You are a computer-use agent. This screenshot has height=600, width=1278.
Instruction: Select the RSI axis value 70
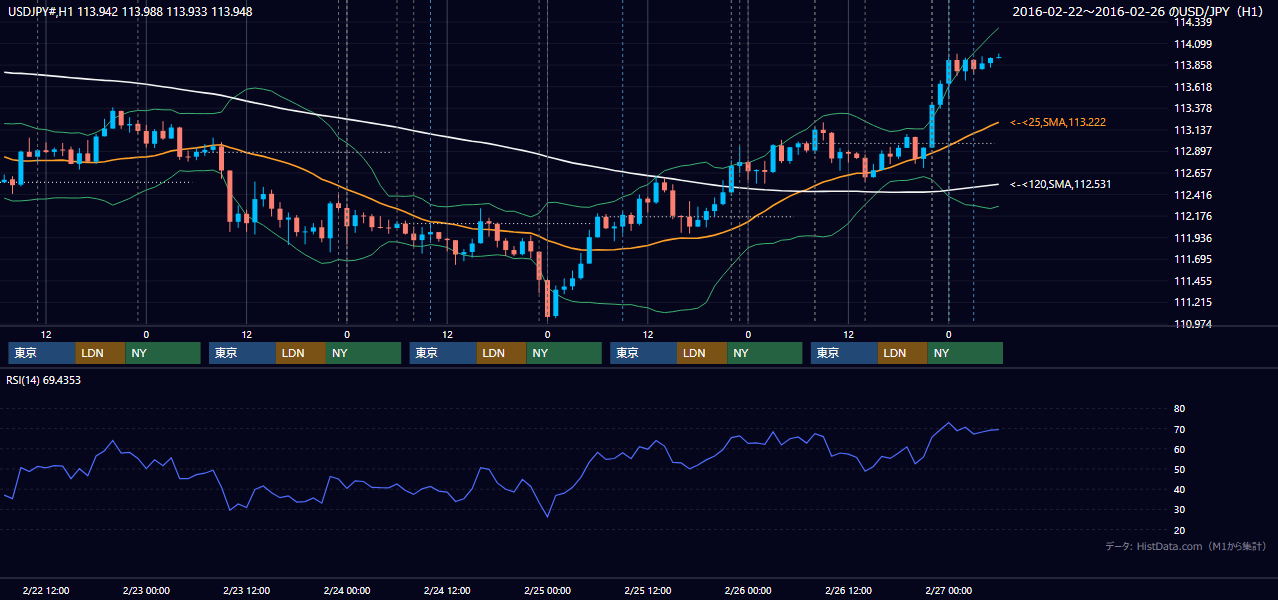[1180, 429]
